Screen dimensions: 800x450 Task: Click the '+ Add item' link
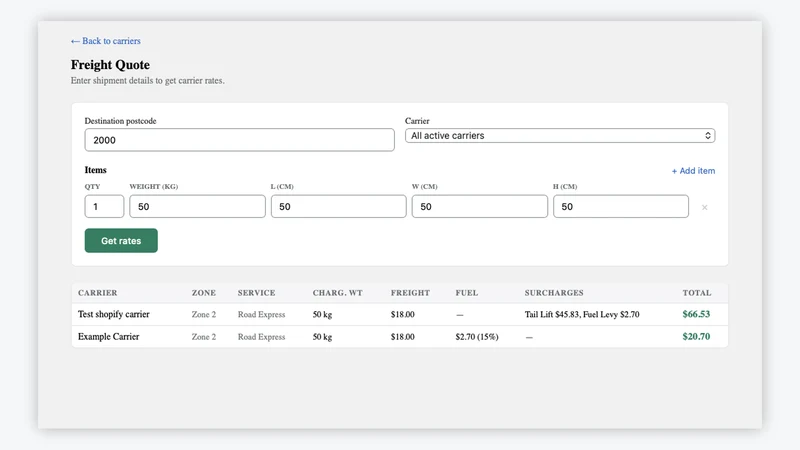693,171
